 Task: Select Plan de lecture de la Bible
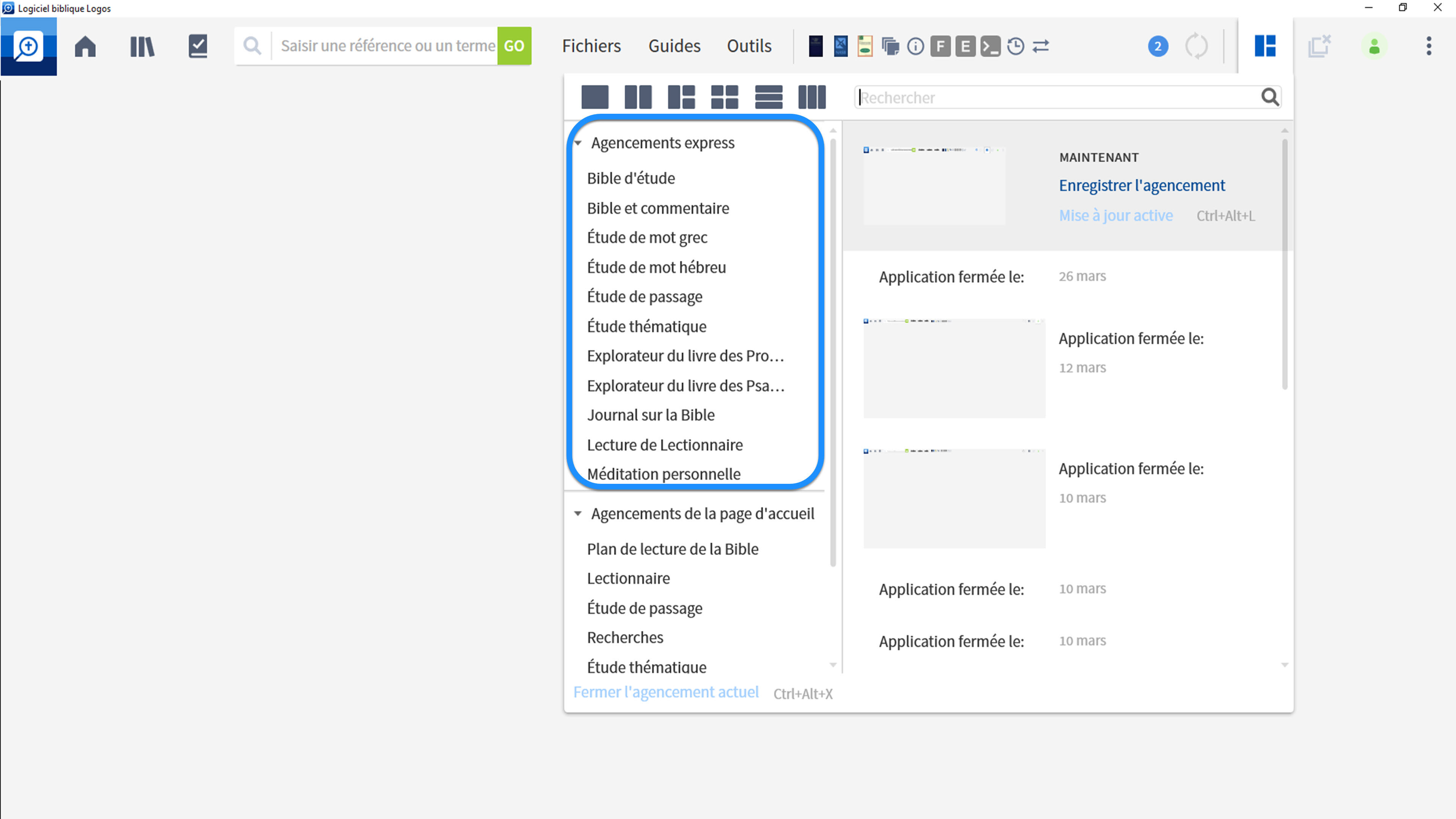[673, 549]
